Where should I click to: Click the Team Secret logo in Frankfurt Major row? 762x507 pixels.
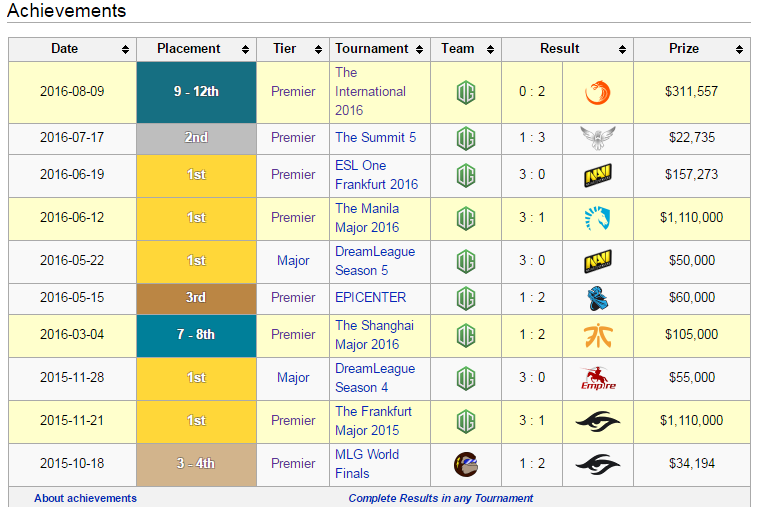click(x=597, y=421)
